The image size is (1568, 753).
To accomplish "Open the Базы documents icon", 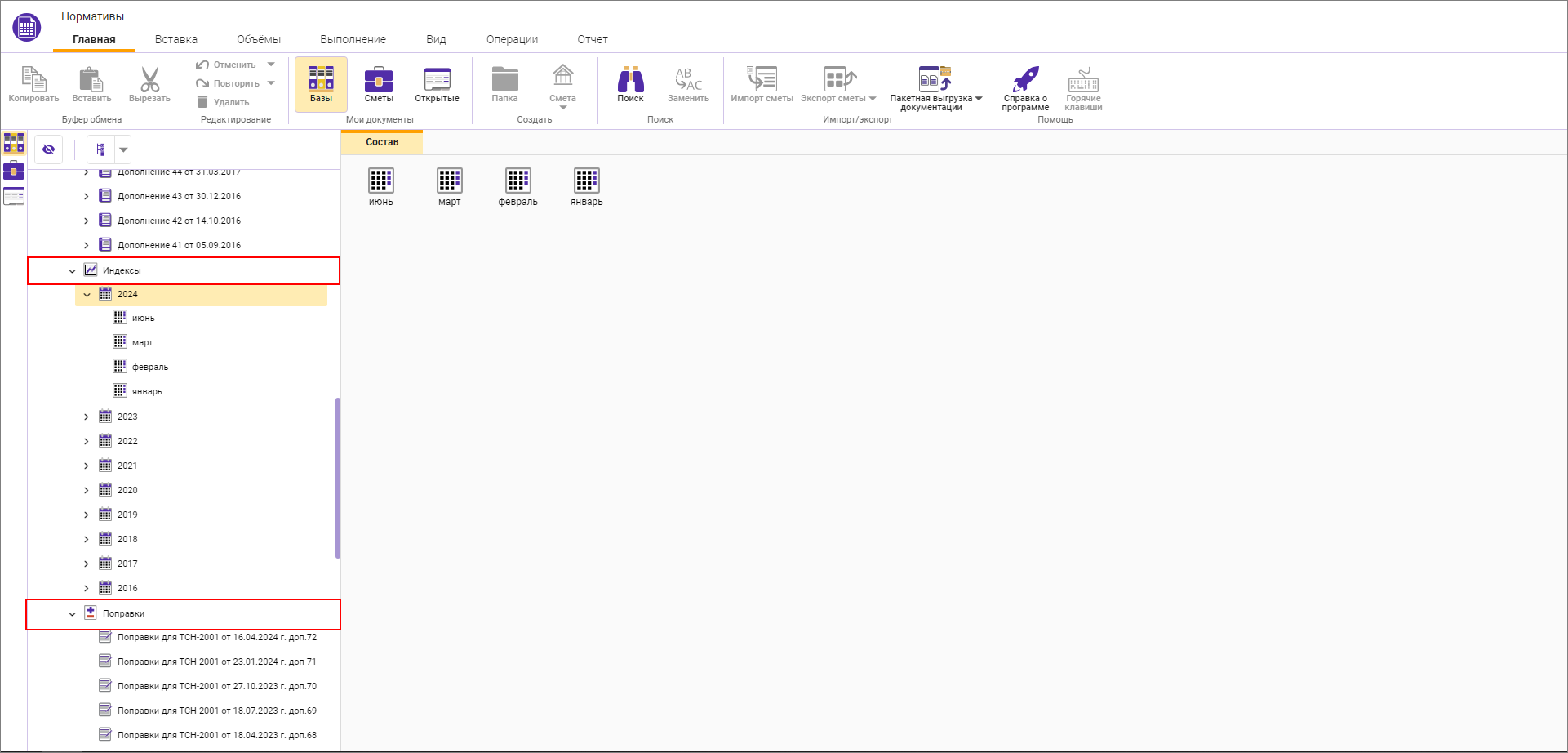I will click(x=321, y=84).
